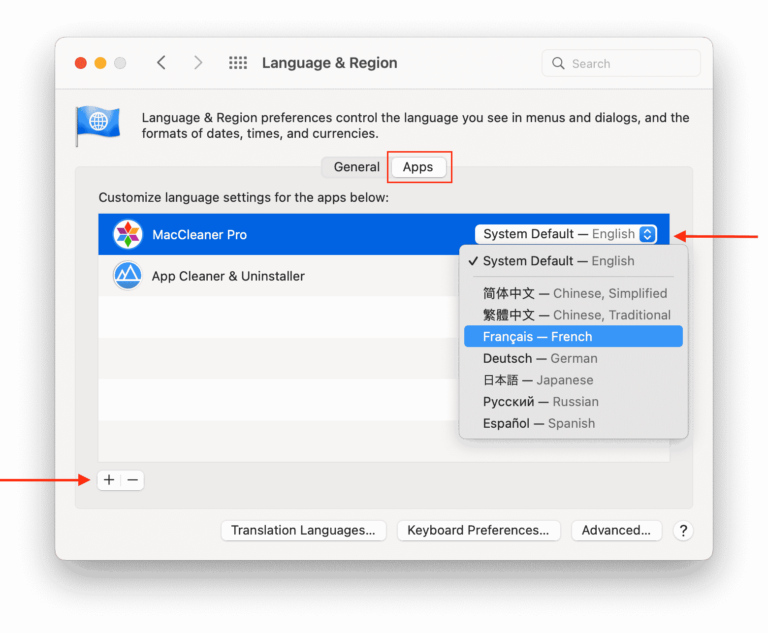
Task: Close the window with red button
Action: point(81,63)
